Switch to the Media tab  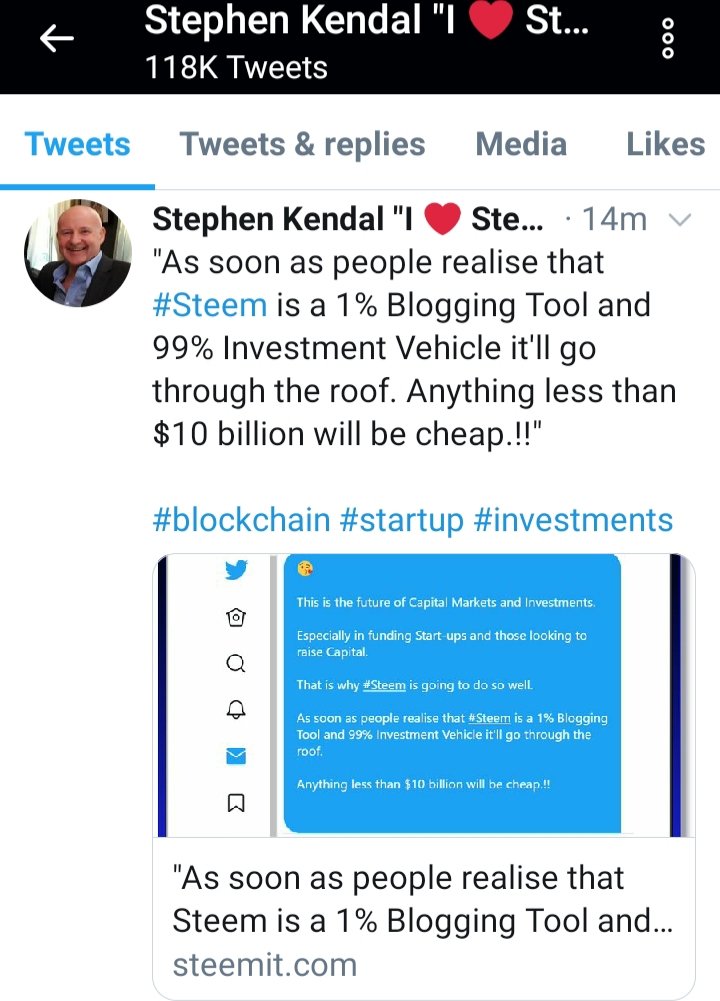[521, 144]
